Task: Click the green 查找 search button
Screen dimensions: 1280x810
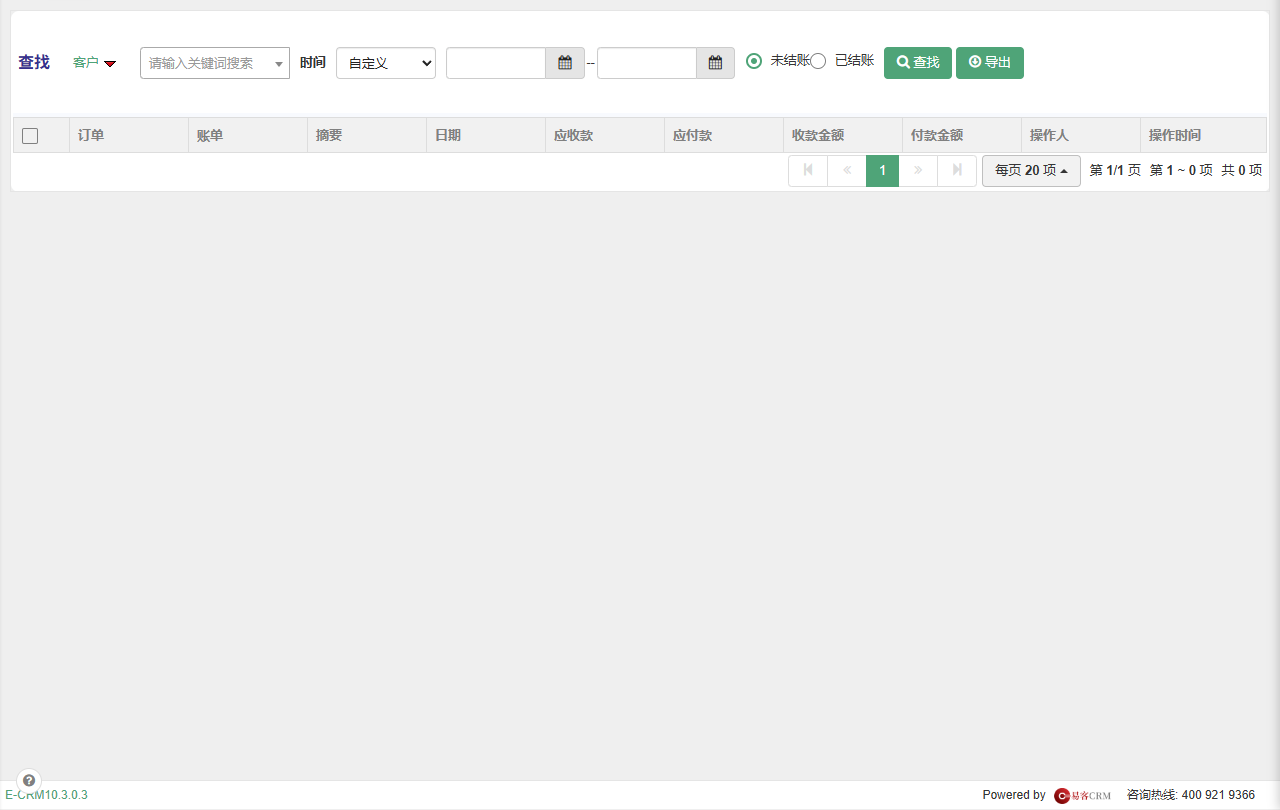Action: (x=918, y=63)
